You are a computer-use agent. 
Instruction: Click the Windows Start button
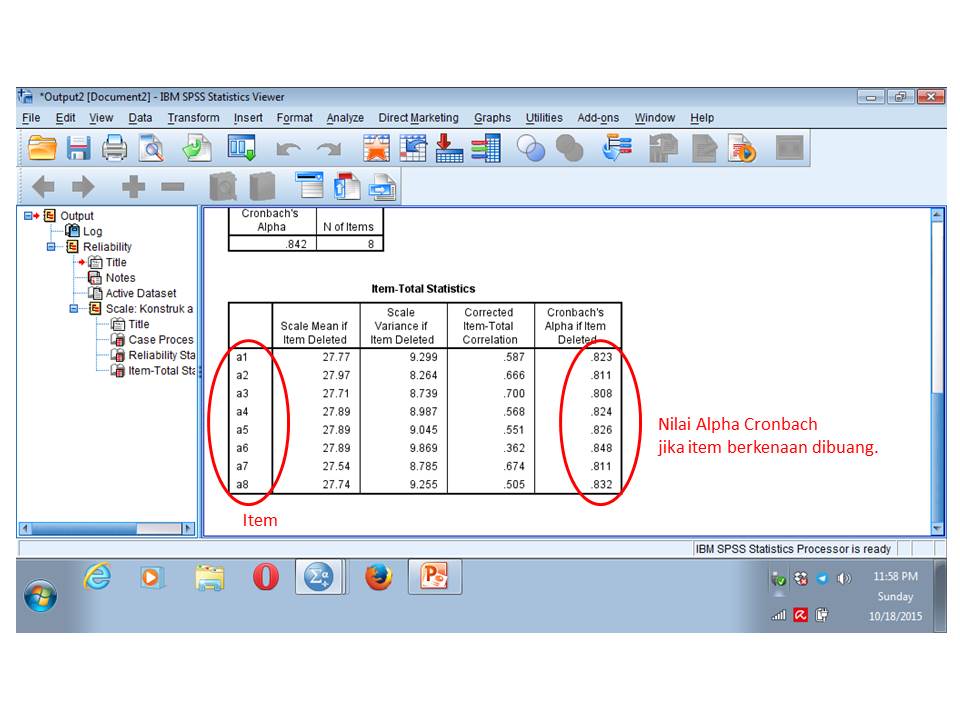40,596
